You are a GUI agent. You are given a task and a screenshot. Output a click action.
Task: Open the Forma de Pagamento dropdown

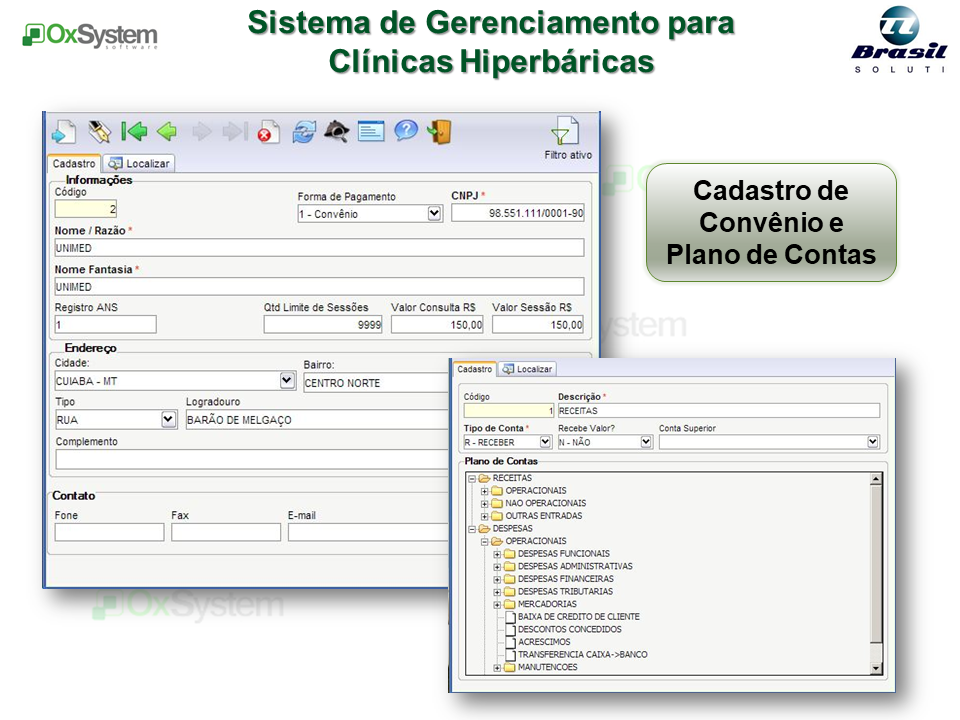[x=434, y=213]
